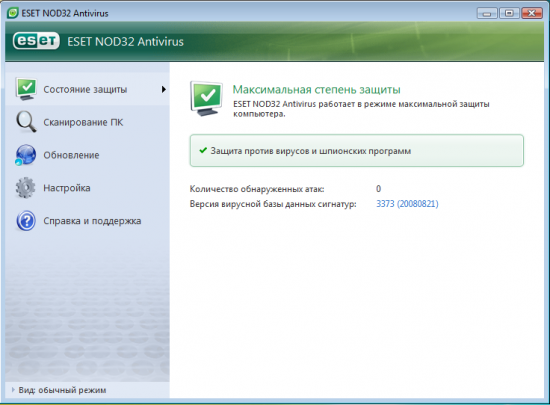Expand the Вид: обычный режим triangle
The image size is (550, 405).
pos(13,390)
